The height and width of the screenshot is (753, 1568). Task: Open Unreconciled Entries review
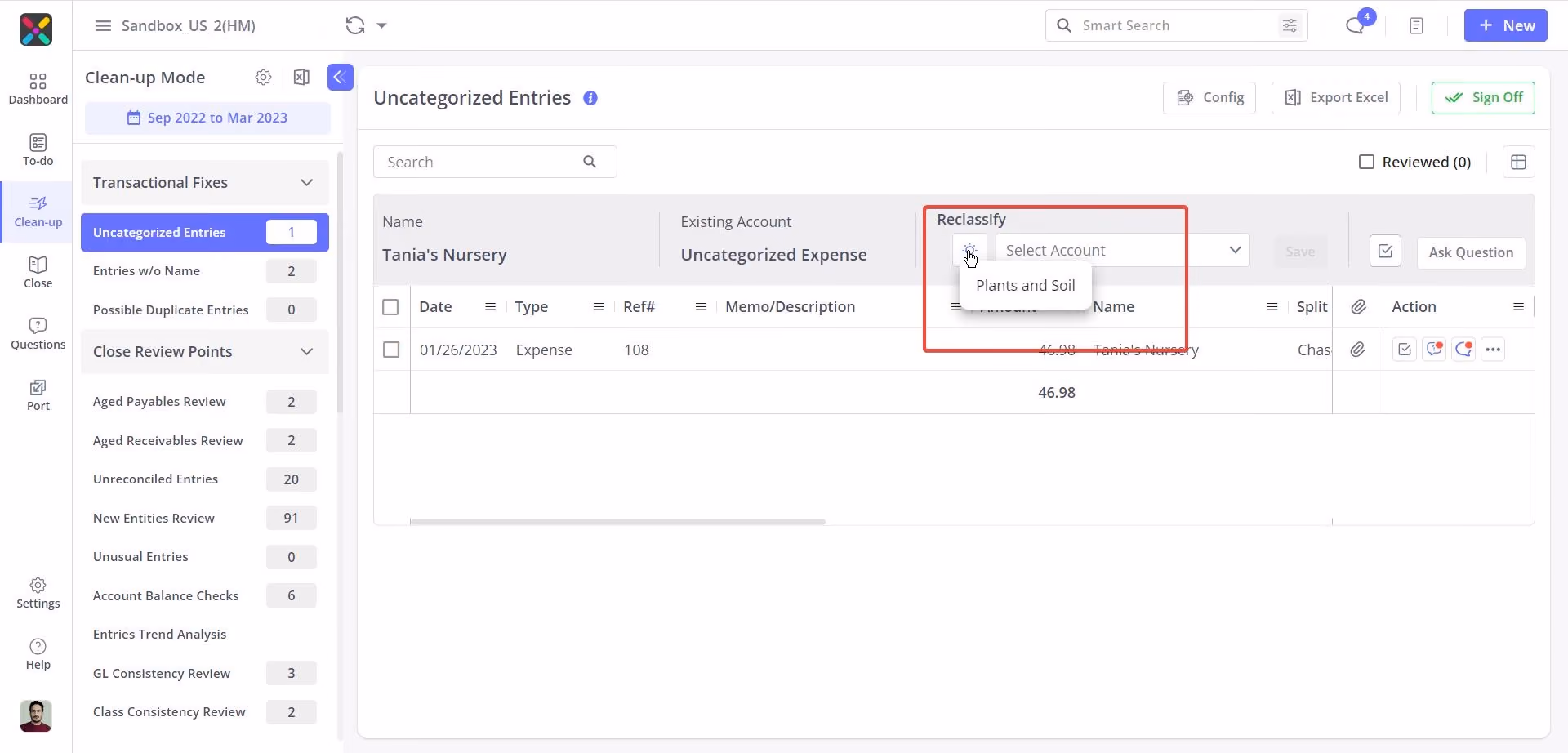pyautogui.click(x=204, y=479)
